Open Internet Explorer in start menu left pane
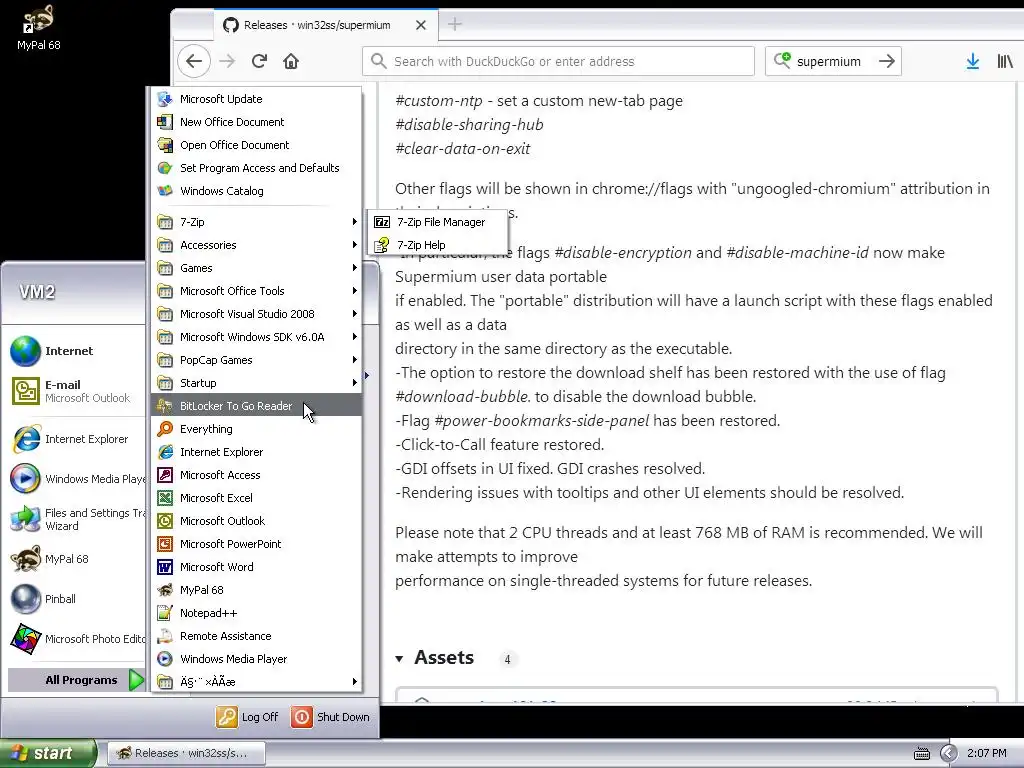This screenshot has width=1024, height=768. [76, 439]
